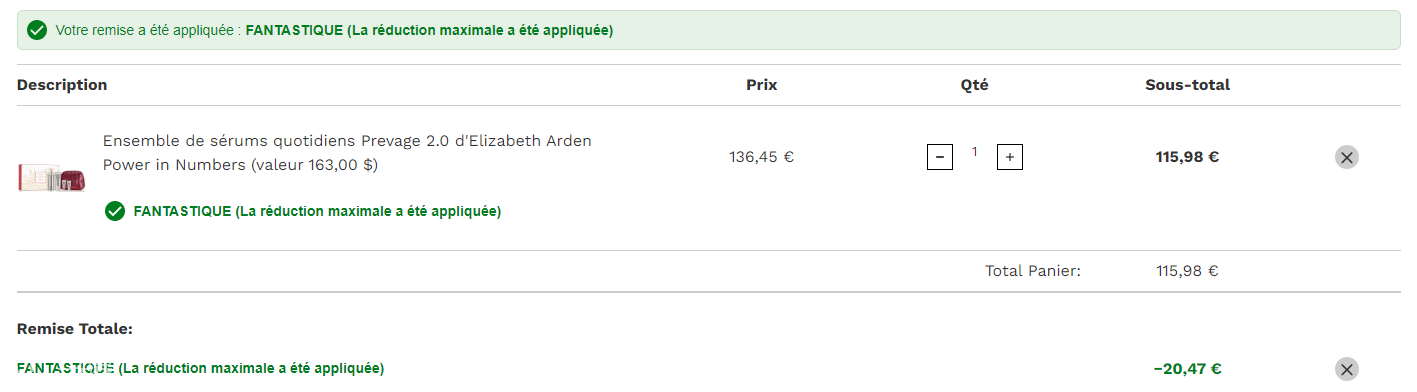The image size is (1417, 392).
Task: Click the Sous-total column header
Action: pyautogui.click(x=1188, y=85)
